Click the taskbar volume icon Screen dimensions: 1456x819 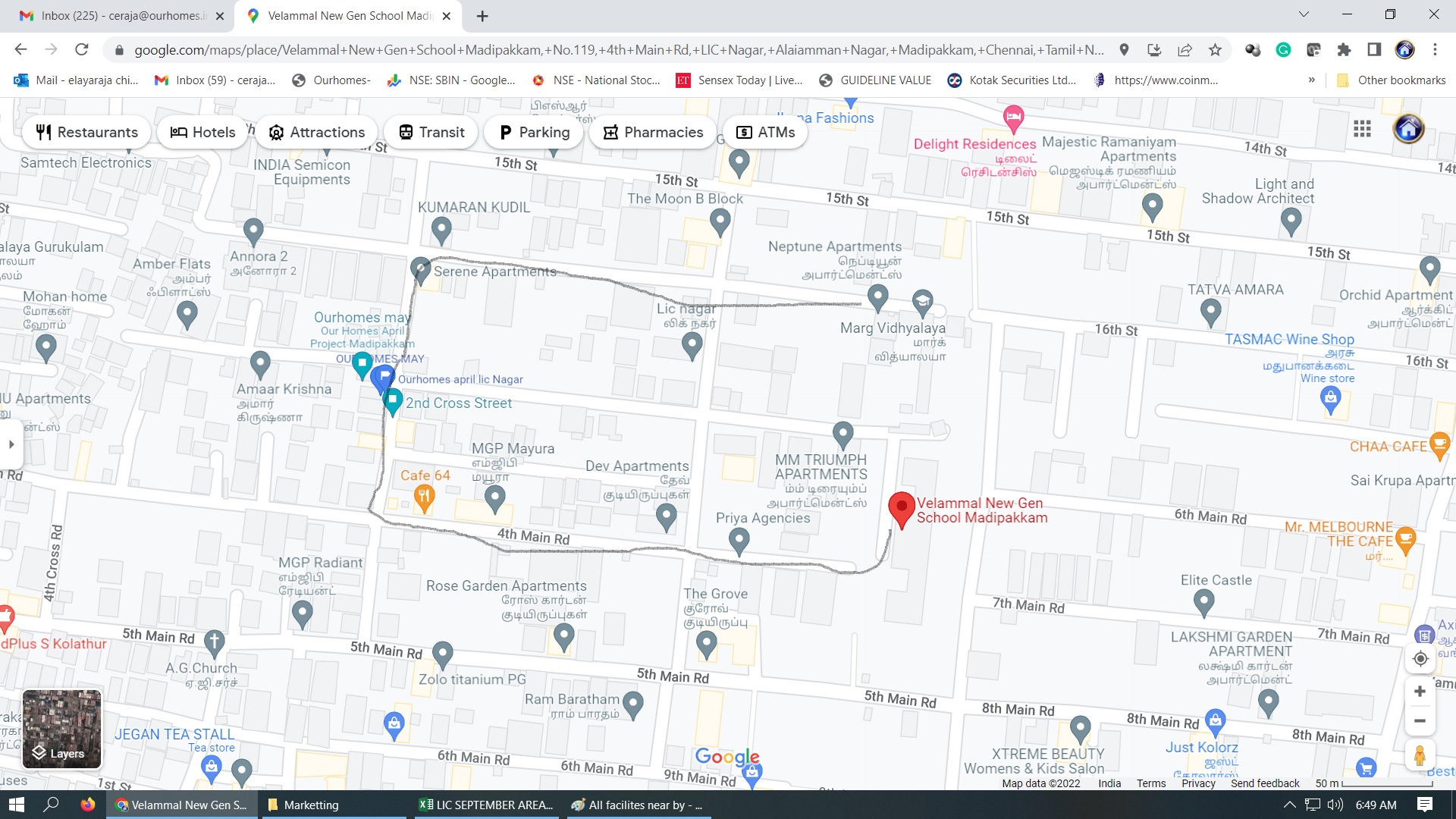coord(1335,805)
